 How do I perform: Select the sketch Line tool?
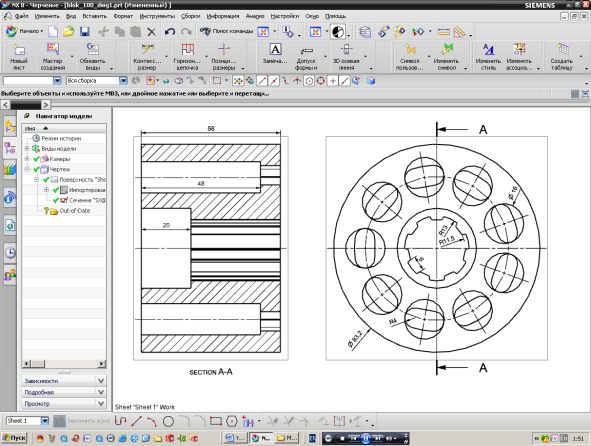[x=136, y=421]
